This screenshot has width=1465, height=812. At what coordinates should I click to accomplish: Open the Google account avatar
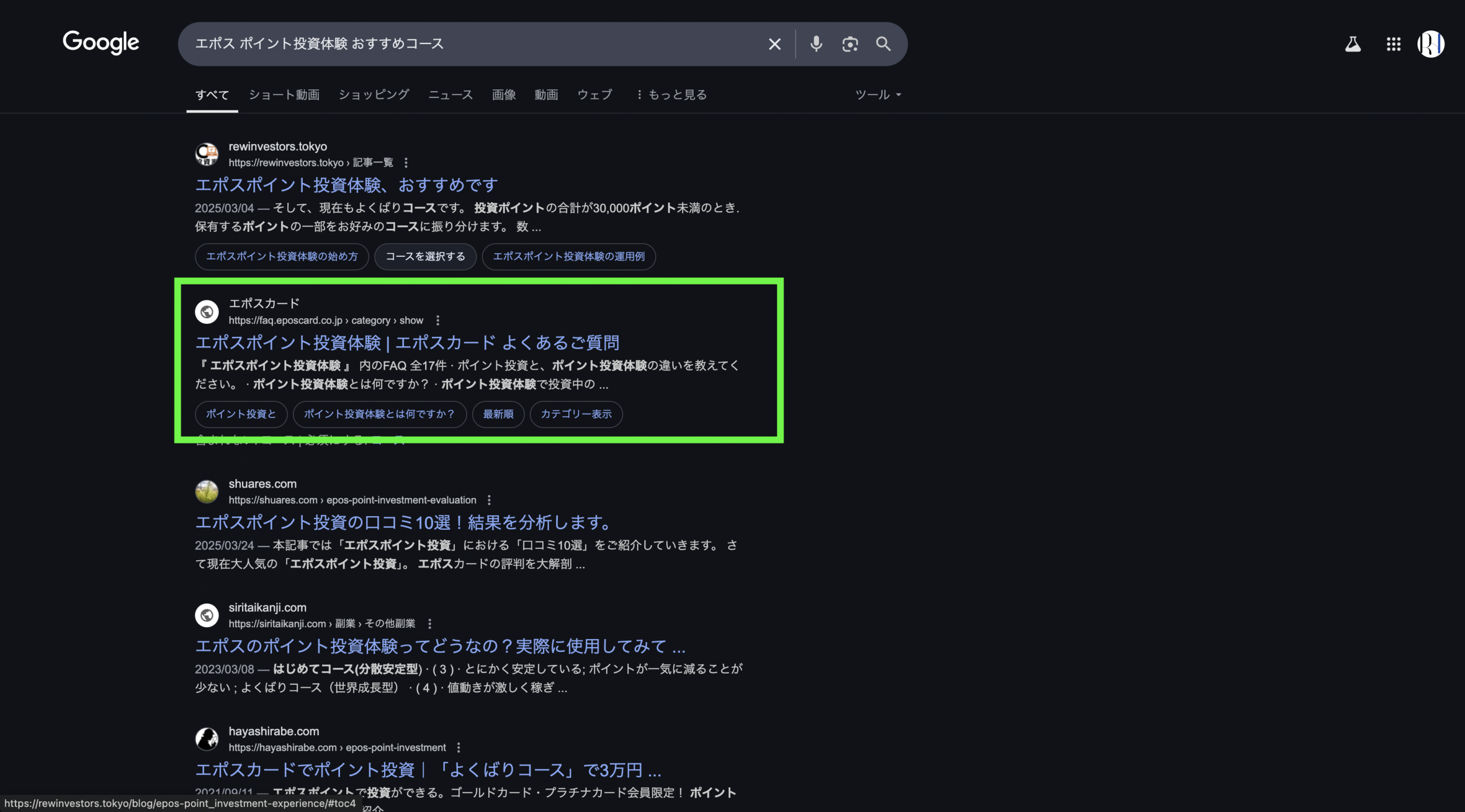click(1431, 44)
